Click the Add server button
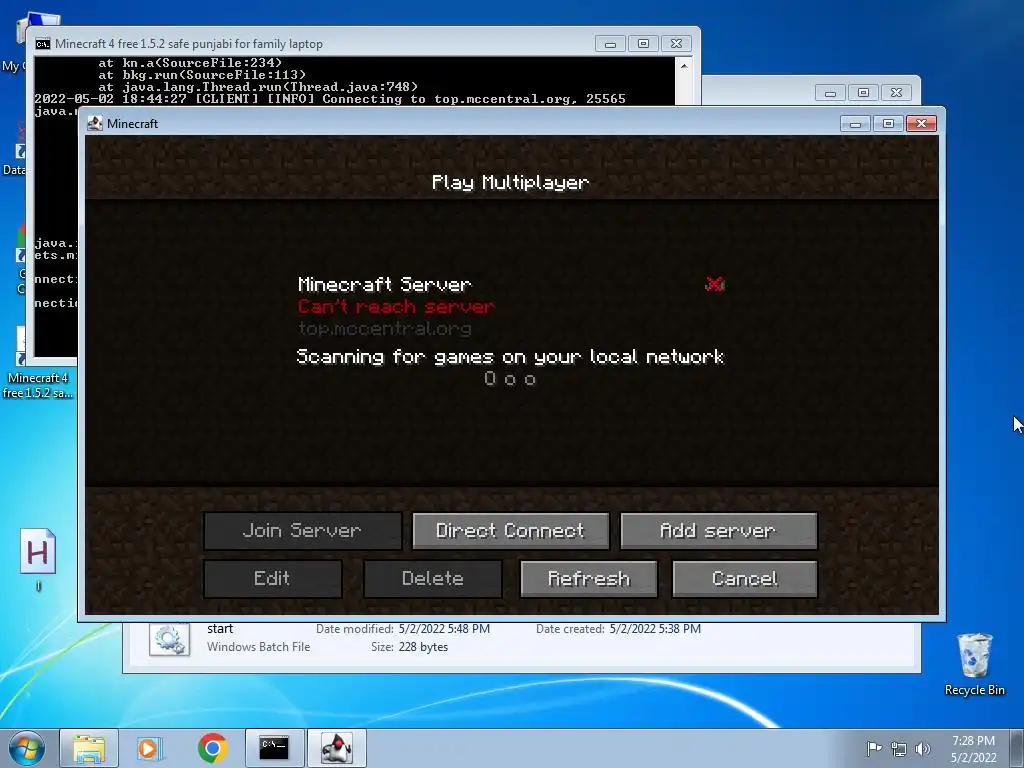Viewport: 1024px width, 768px height. 718,530
